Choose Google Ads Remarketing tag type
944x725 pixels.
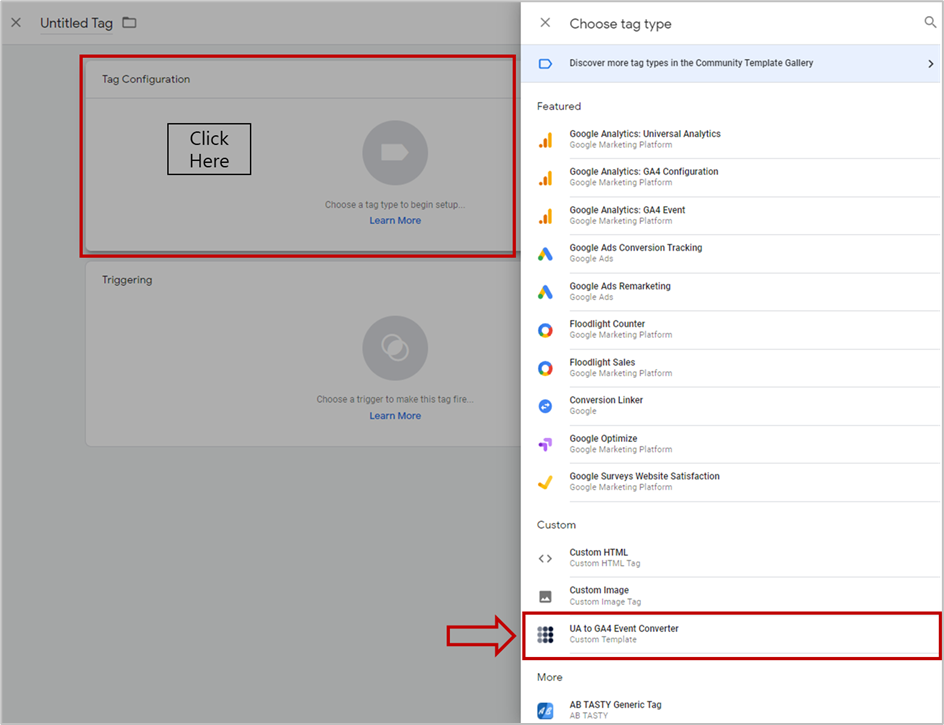point(730,291)
